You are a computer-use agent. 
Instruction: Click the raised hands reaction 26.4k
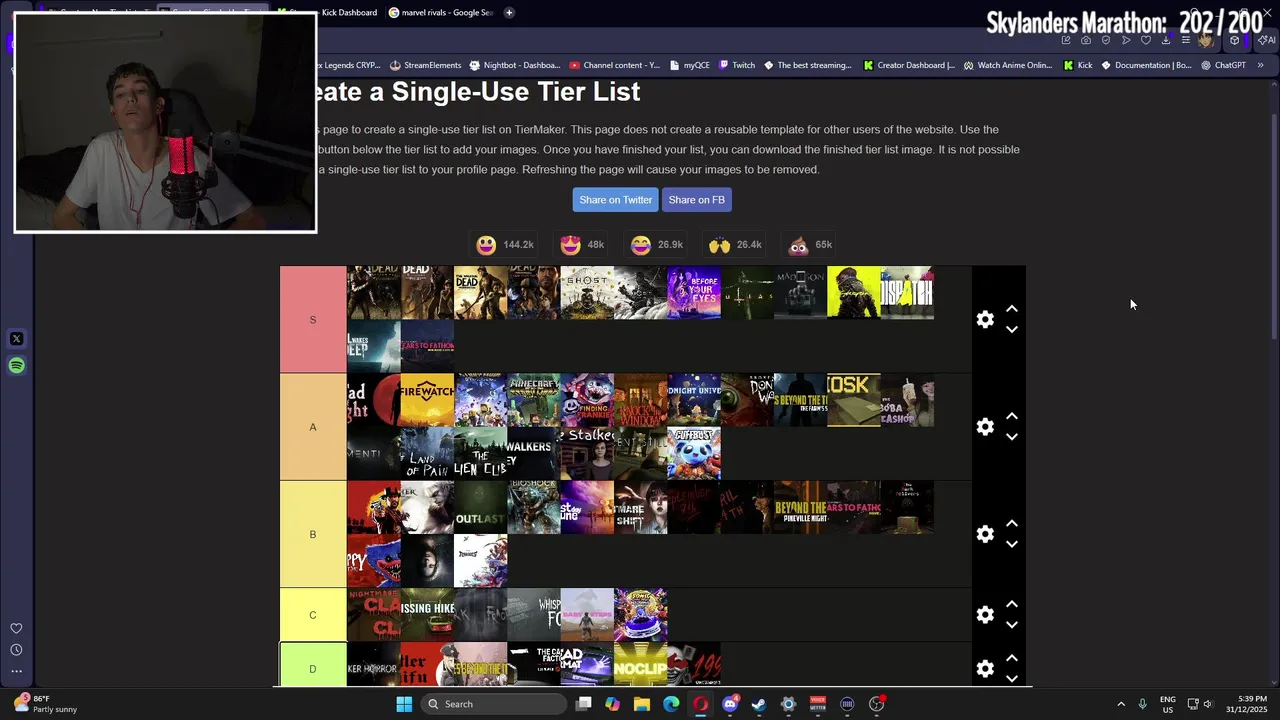(735, 245)
